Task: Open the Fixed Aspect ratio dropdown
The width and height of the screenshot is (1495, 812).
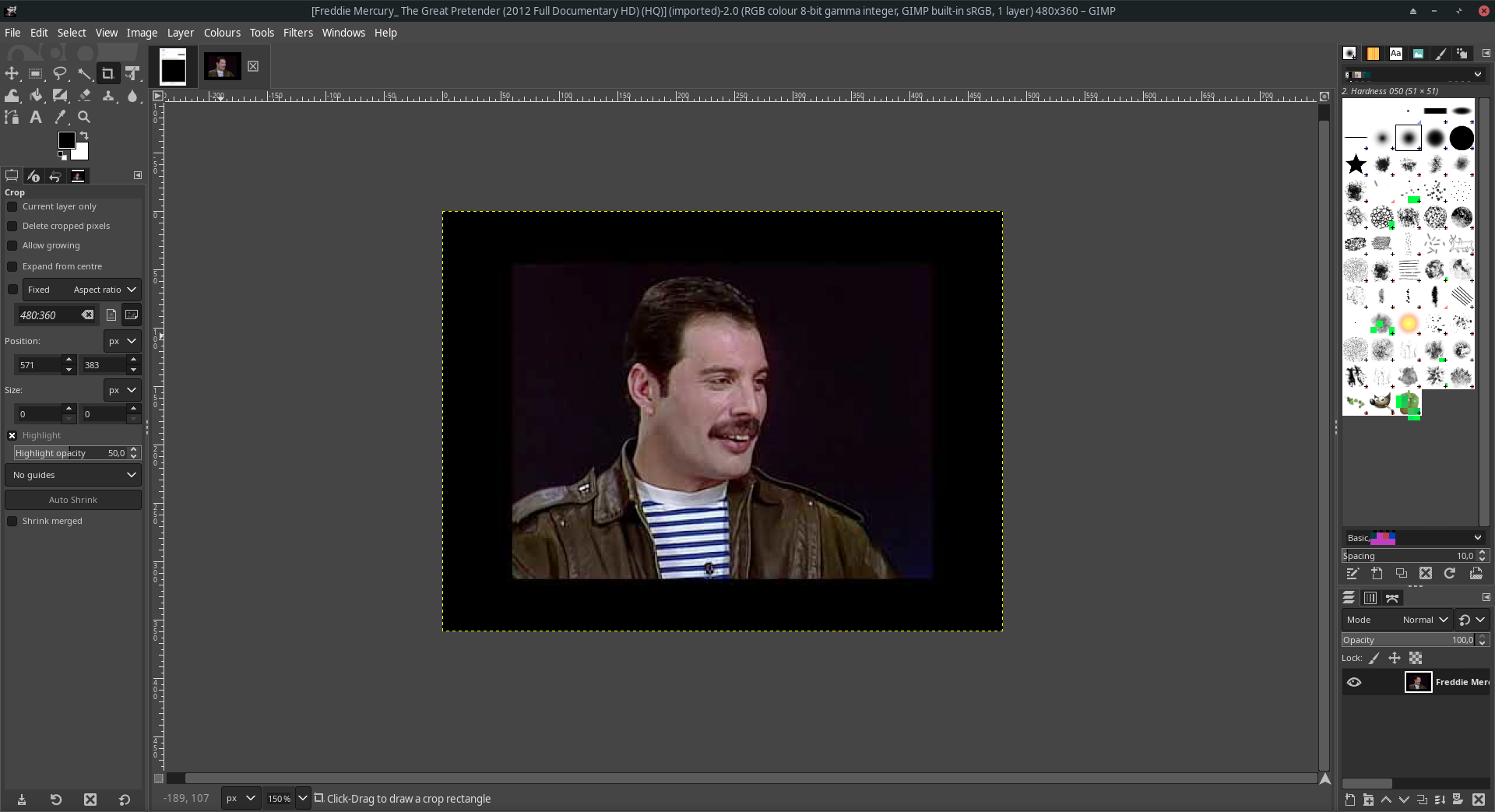Action: point(82,290)
